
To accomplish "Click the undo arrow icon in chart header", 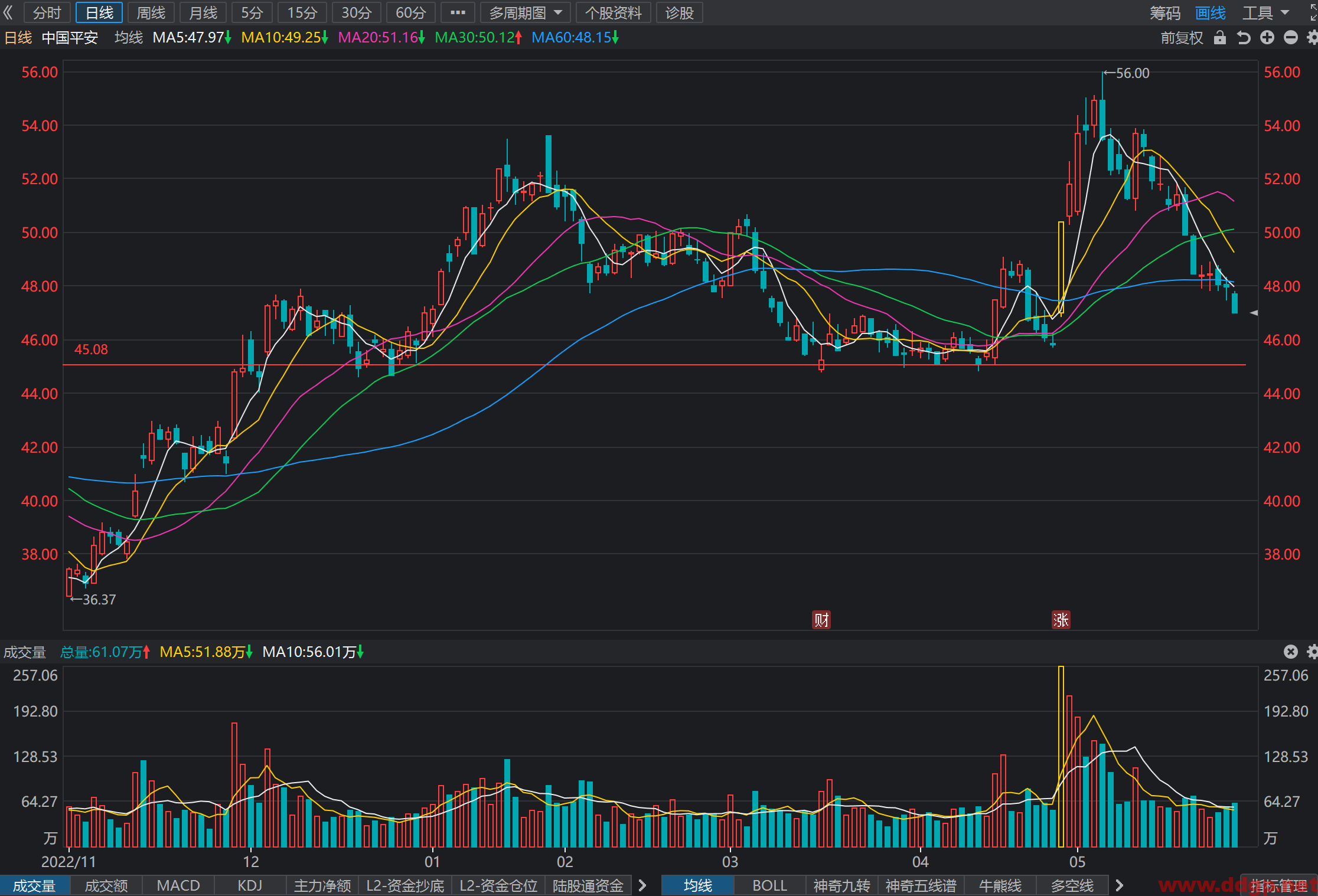I will [x=1244, y=38].
